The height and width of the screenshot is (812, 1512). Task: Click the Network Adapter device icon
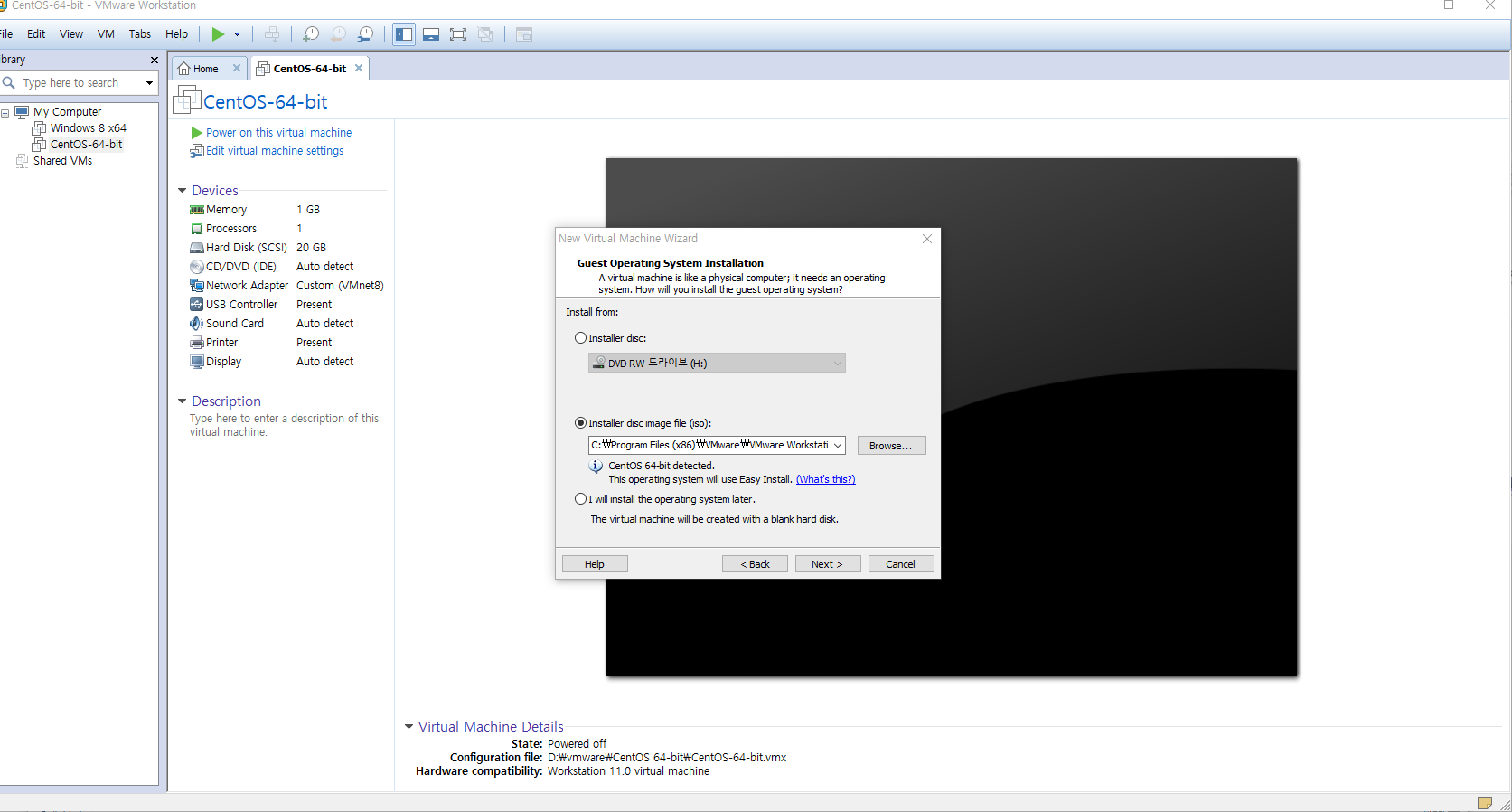click(197, 286)
